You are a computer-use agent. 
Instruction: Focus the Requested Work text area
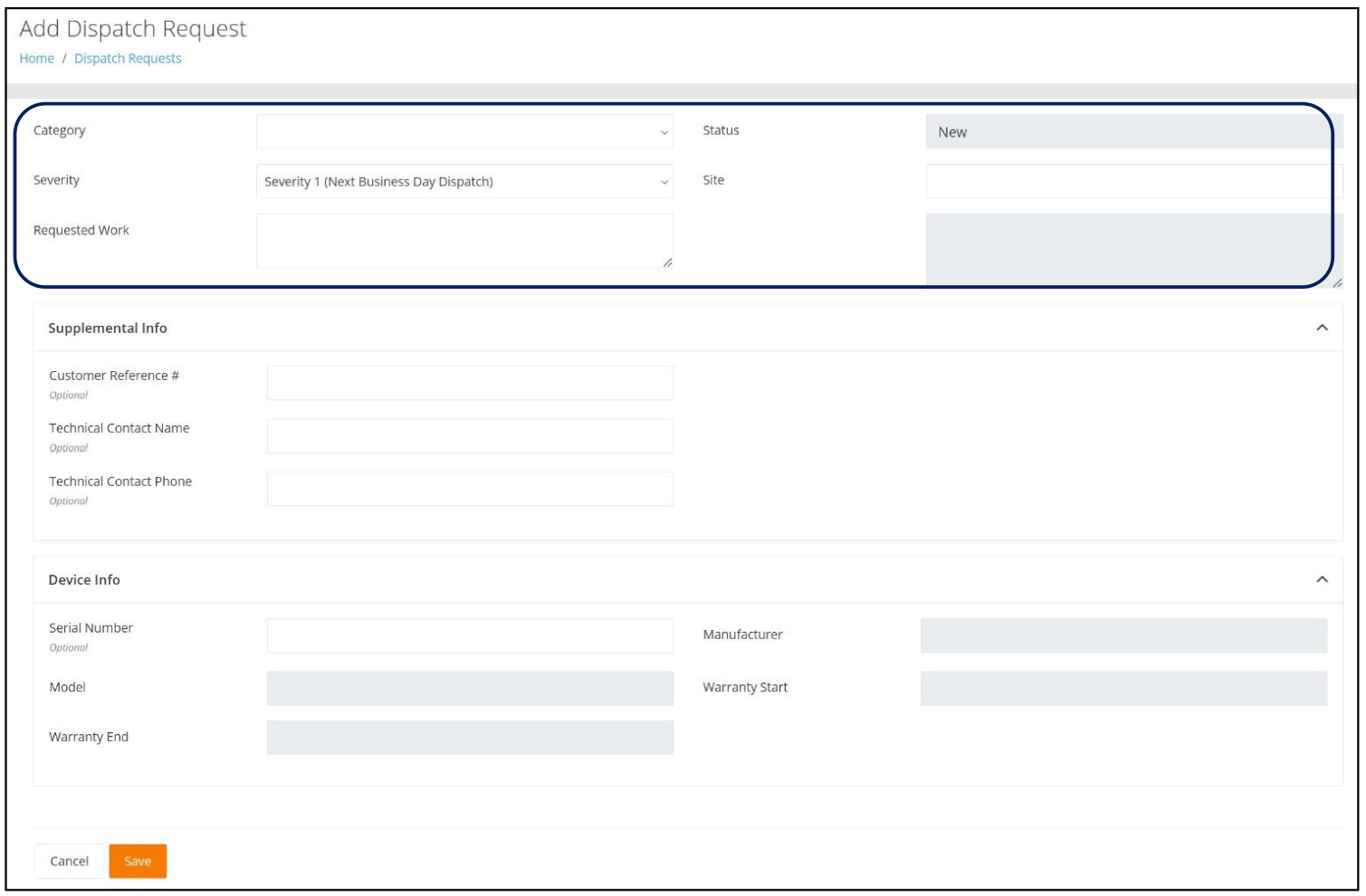[464, 241]
